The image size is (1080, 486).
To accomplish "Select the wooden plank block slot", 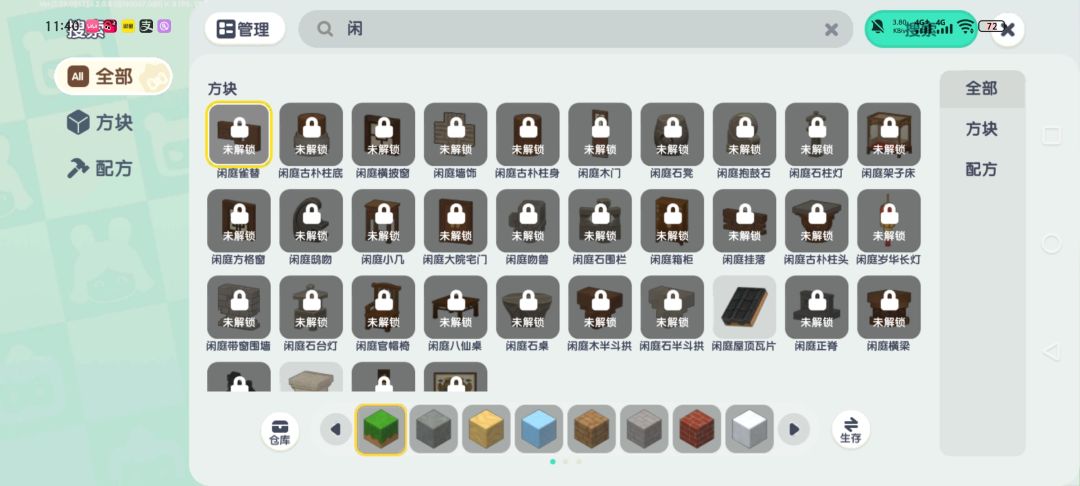I will click(592, 430).
